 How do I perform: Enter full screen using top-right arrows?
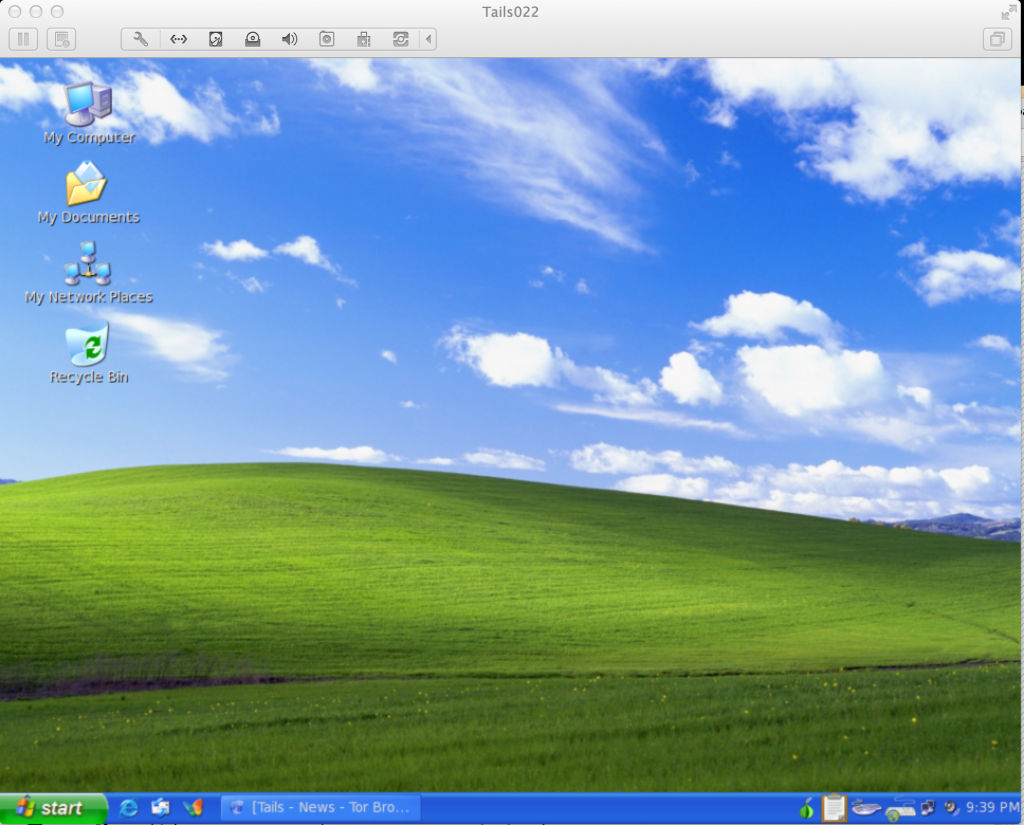pos(1009,12)
